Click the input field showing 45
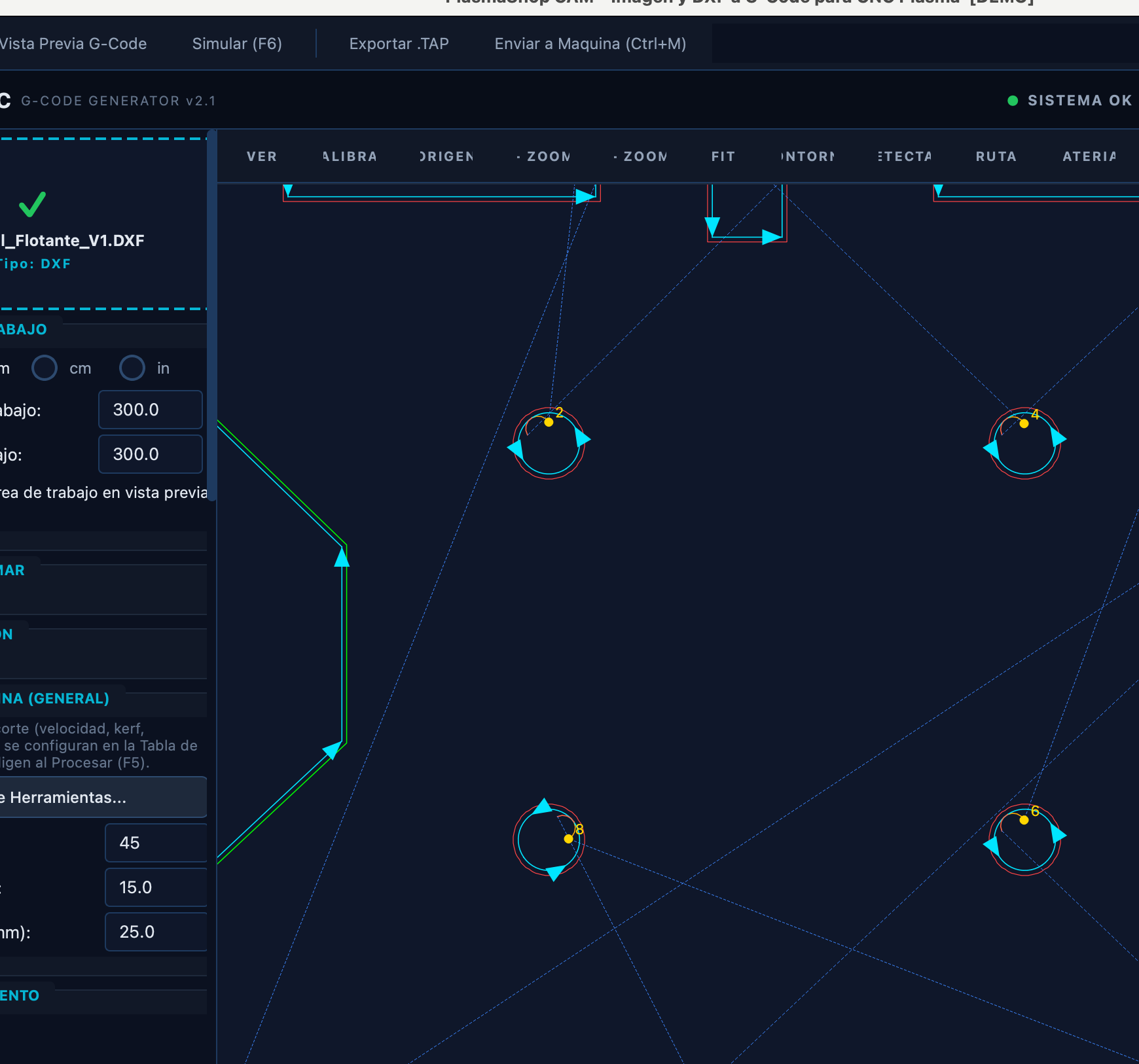 (156, 843)
